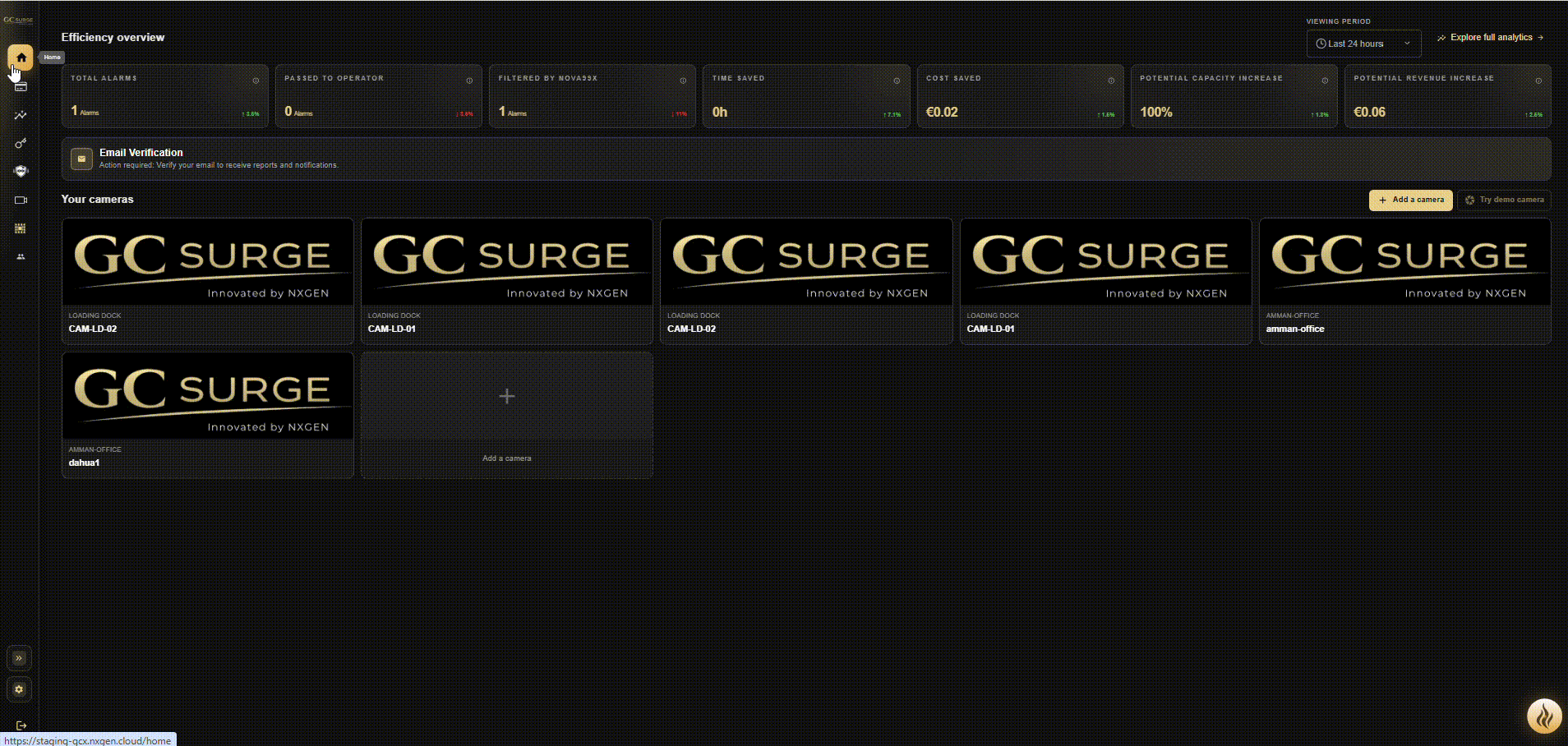Open the settings gear in the sidebar
The width and height of the screenshot is (1568, 746).
19,689
